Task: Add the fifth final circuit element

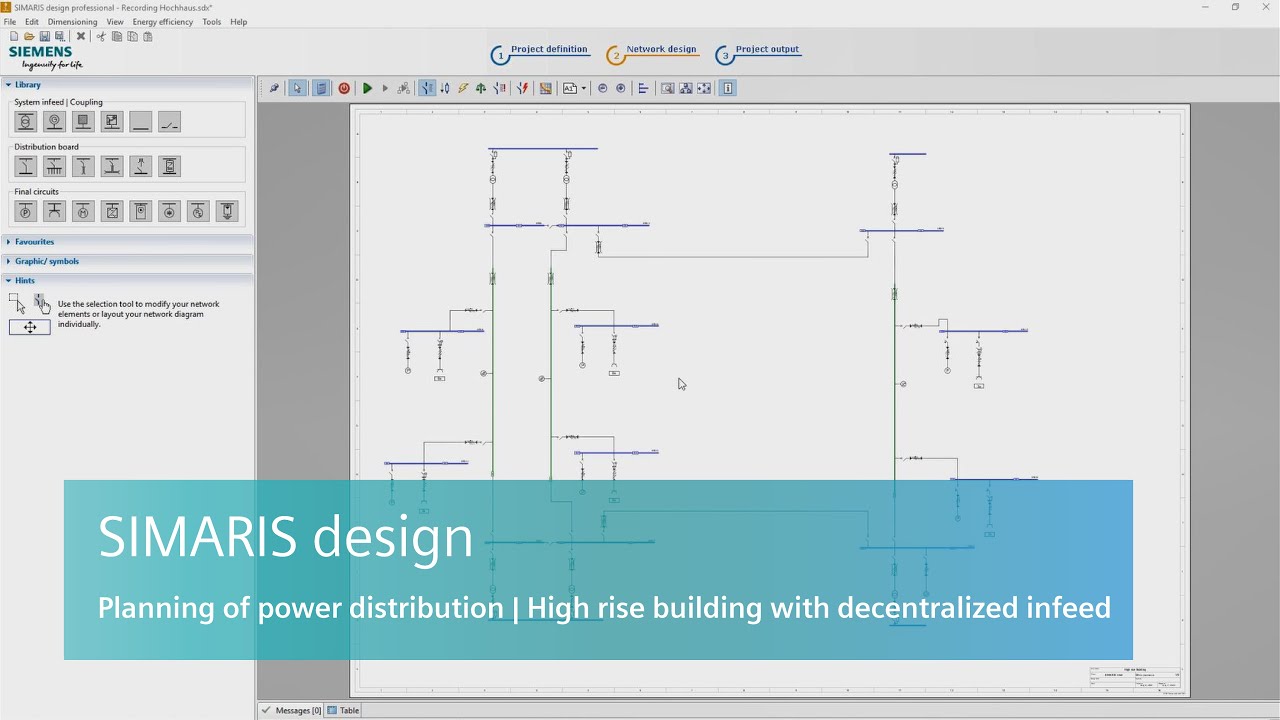Action: click(x=141, y=211)
